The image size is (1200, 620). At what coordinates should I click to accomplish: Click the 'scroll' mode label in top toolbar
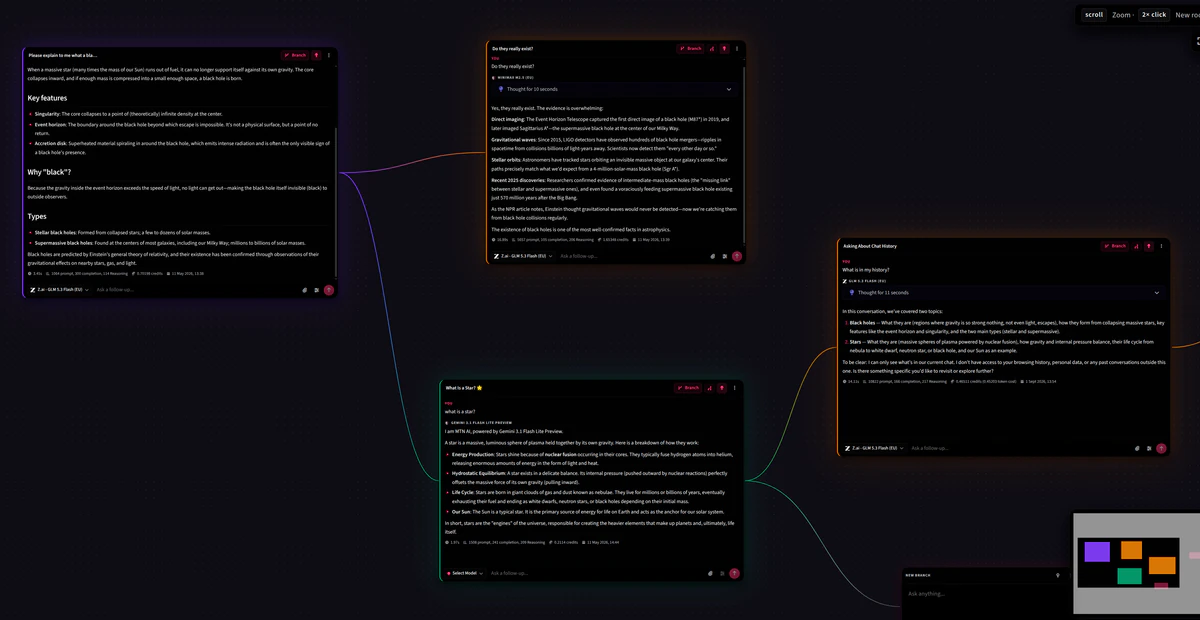click(x=1094, y=15)
